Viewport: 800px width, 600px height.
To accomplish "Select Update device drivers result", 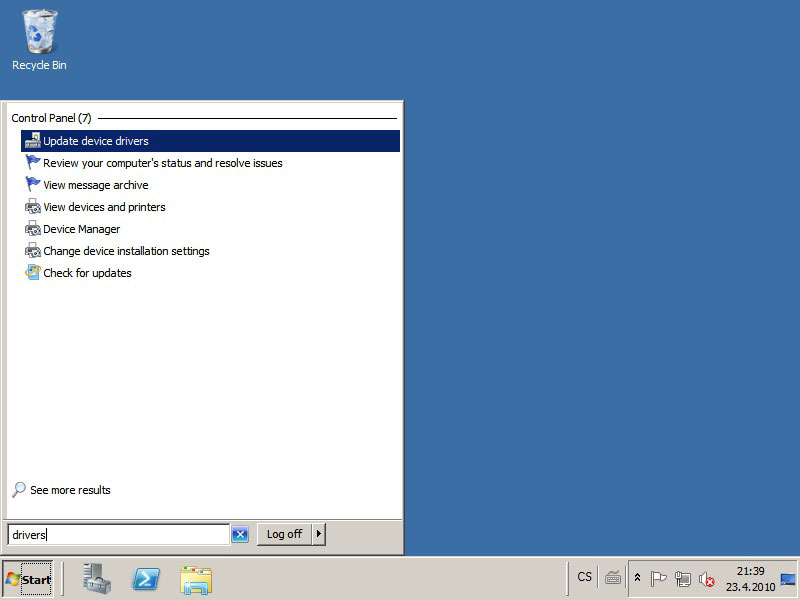I will [x=96, y=141].
